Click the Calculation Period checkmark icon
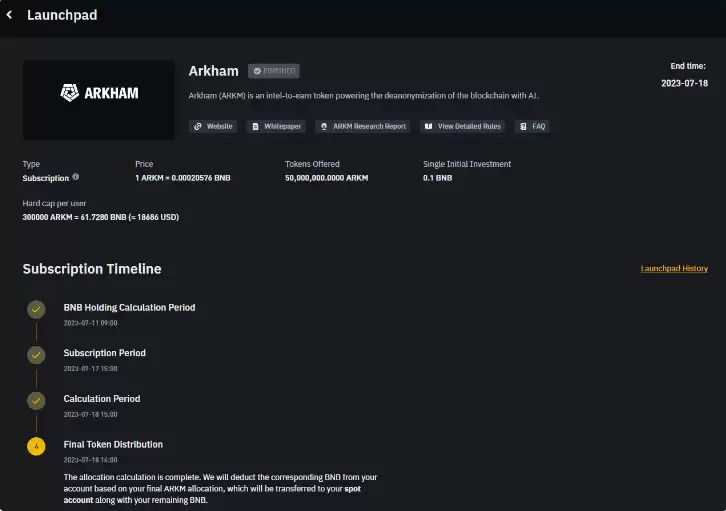The width and height of the screenshot is (726, 511). (x=36, y=401)
